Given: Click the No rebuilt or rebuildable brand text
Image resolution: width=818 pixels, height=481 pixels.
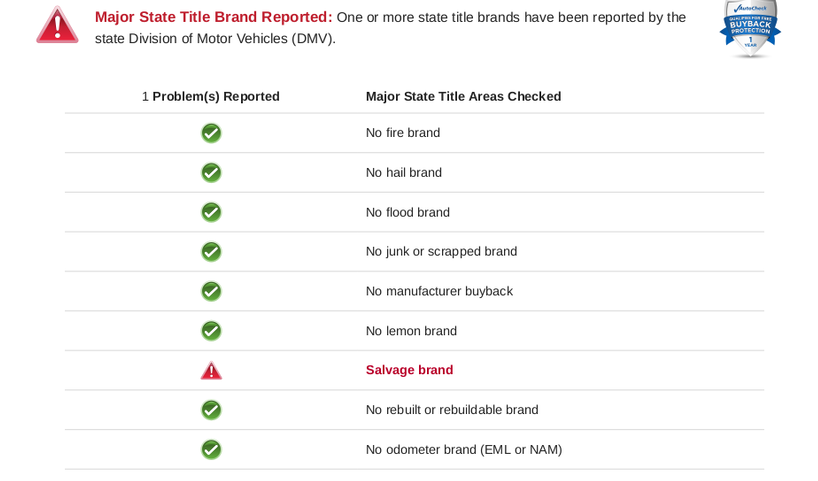Looking at the screenshot, I should 452,410.
